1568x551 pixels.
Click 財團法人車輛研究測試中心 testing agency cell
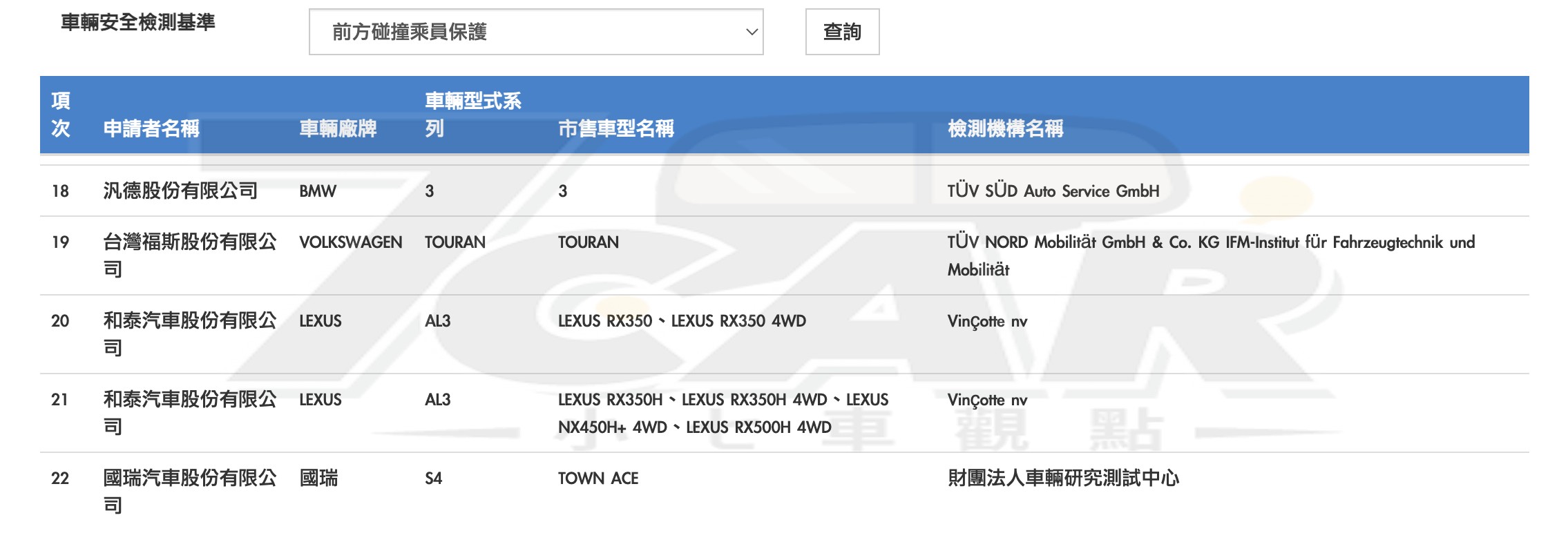1062,478
